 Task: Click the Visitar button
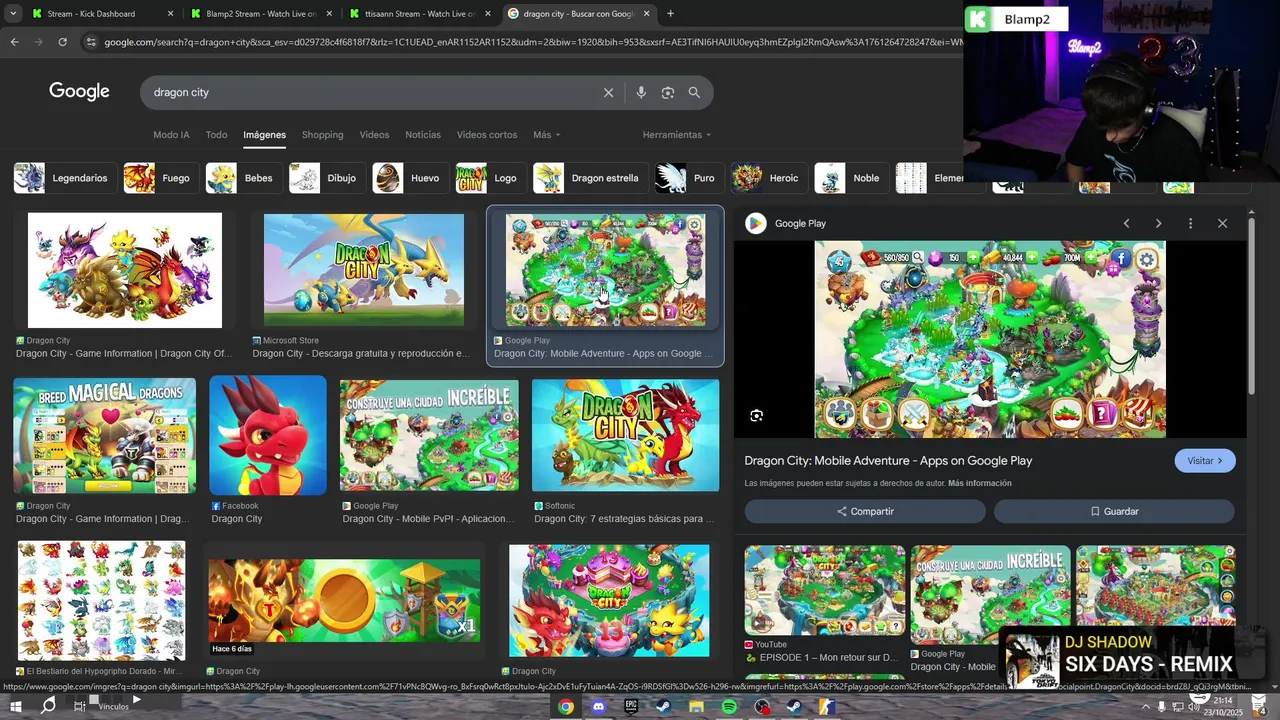1205,461
